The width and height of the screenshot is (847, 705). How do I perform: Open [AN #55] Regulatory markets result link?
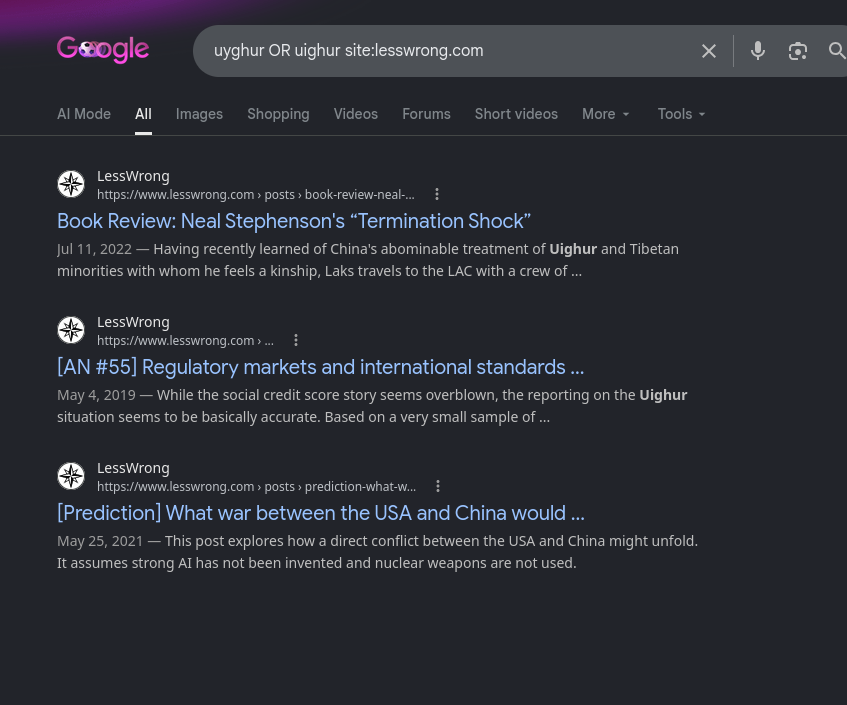point(320,367)
